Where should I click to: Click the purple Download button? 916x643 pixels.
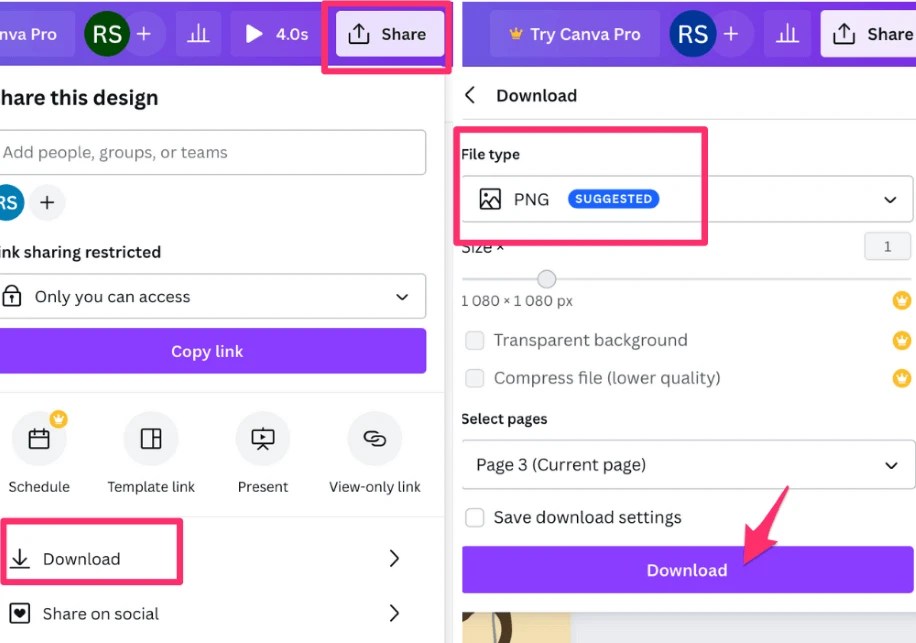pos(686,570)
